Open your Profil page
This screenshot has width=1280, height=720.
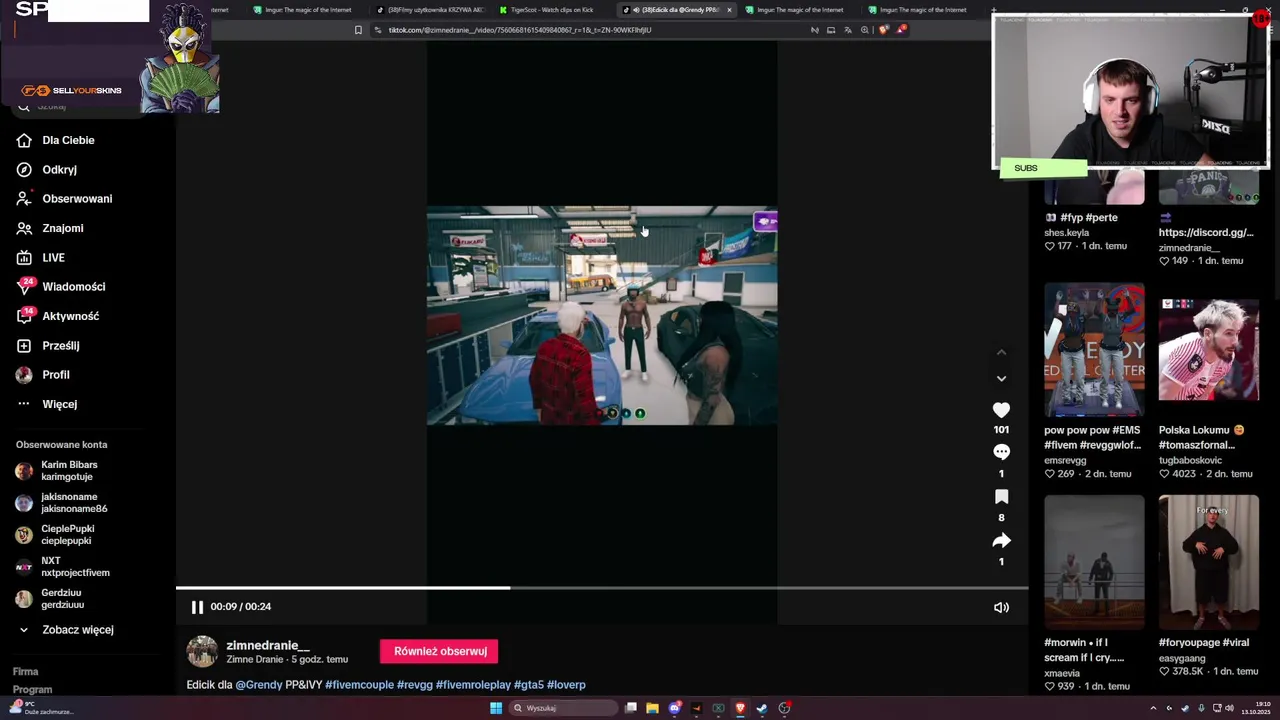[42, 375]
